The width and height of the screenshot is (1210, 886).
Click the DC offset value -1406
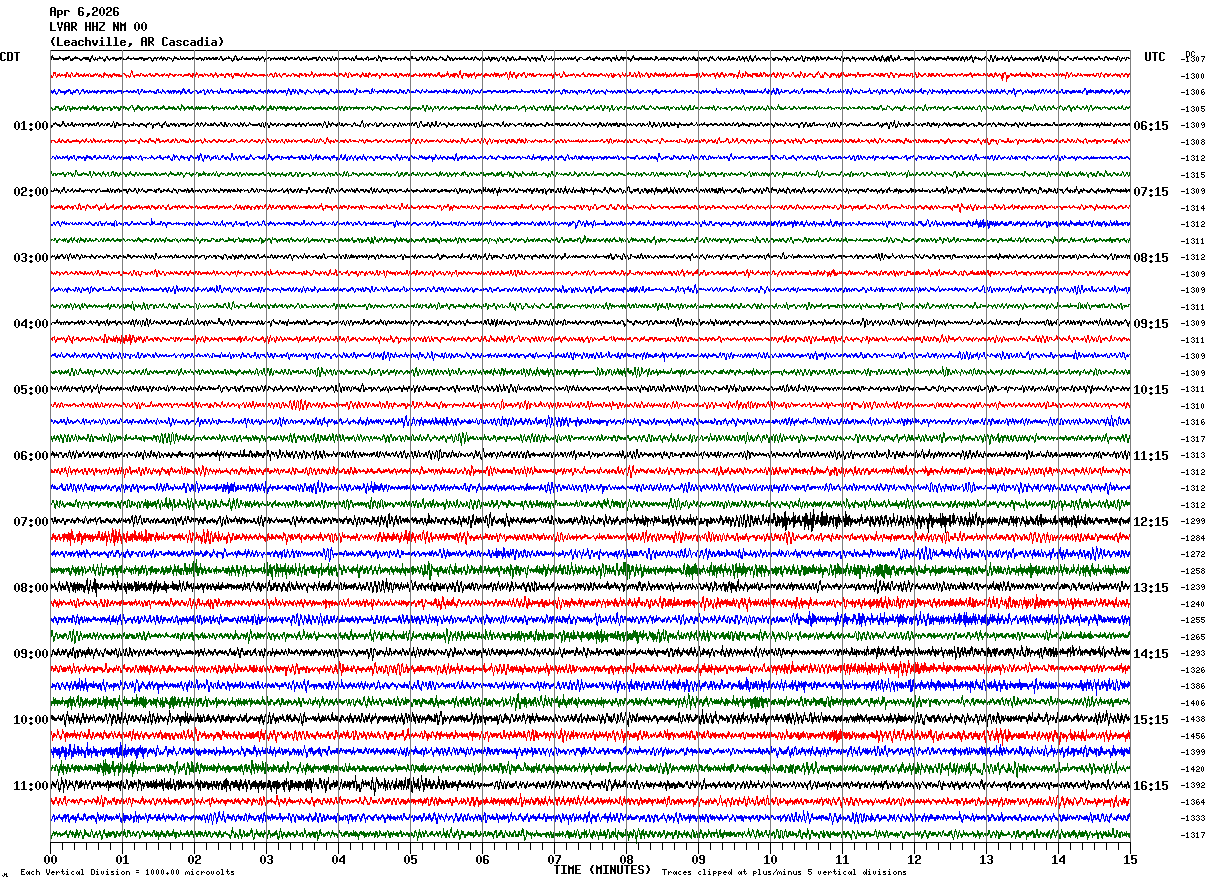coord(1193,703)
